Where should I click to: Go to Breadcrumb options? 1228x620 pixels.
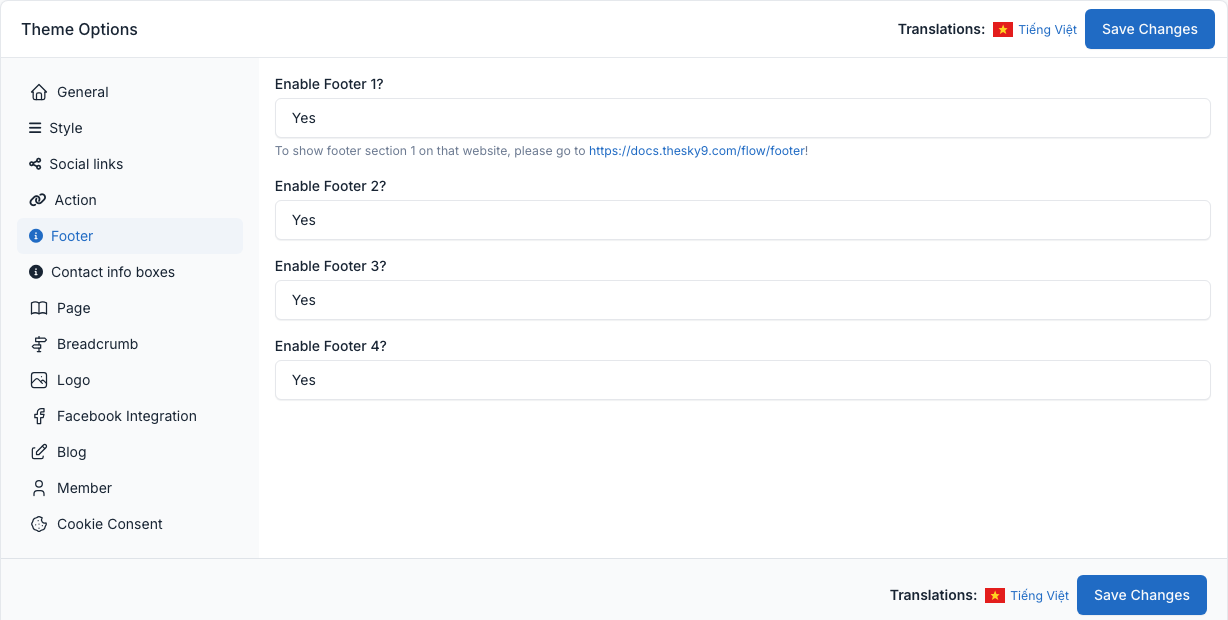click(x=130, y=344)
